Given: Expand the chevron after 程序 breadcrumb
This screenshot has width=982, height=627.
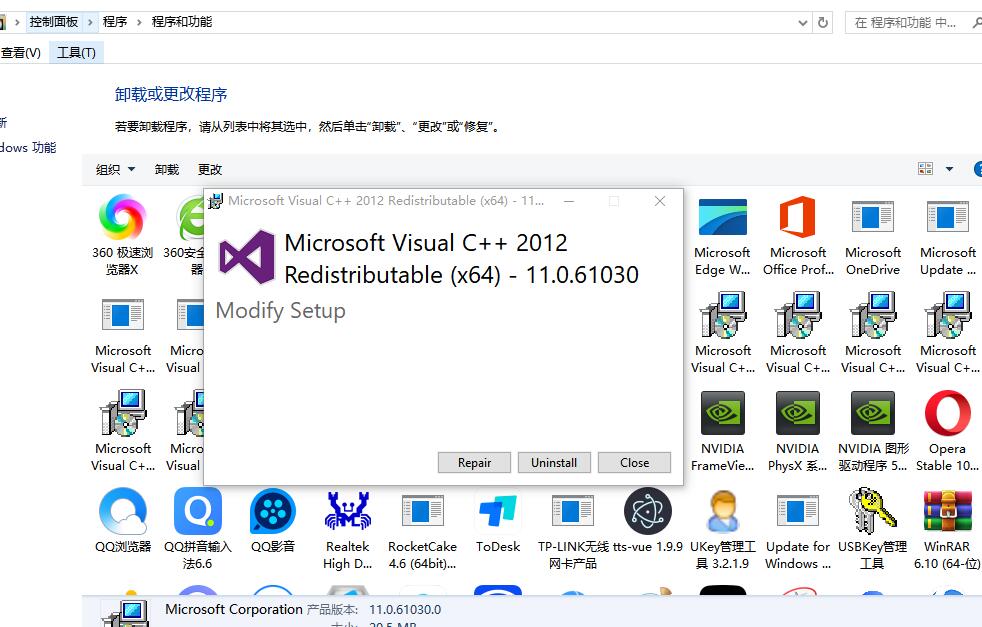Looking at the screenshot, I should pos(139,23).
